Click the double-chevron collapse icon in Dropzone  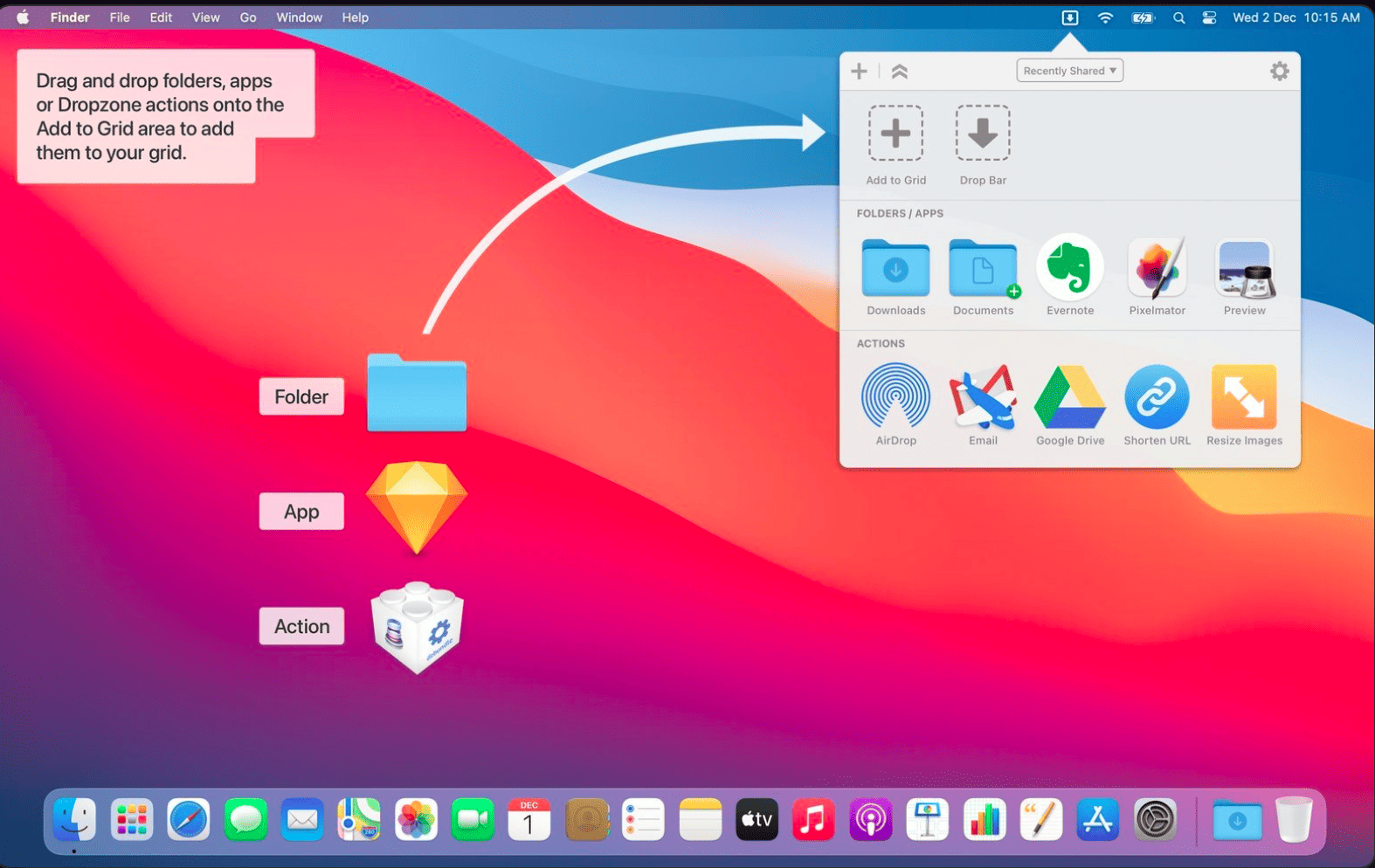tap(900, 72)
